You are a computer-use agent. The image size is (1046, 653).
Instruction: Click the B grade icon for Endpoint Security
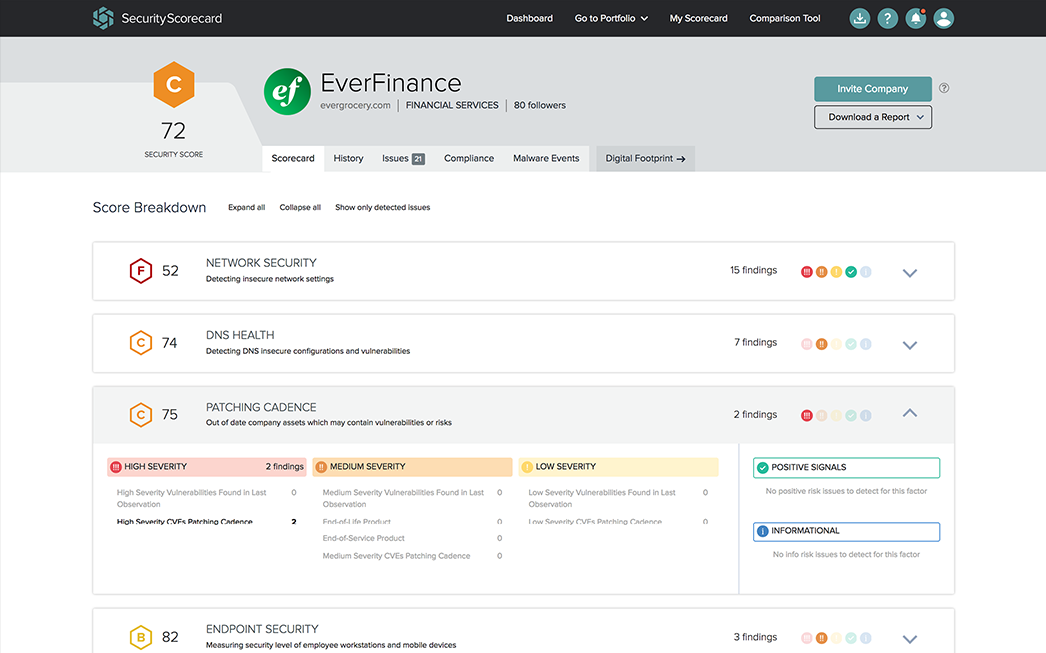pos(141,637)
